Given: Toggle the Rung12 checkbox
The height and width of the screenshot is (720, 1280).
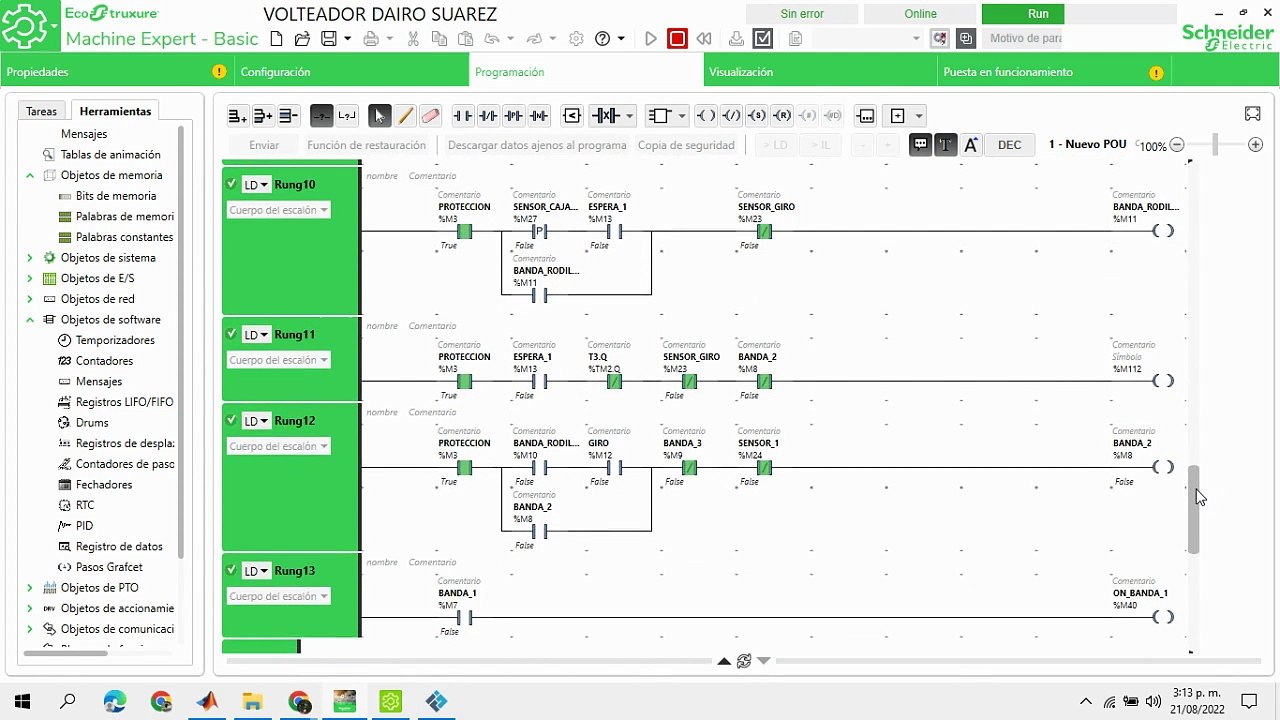Looking at the screenshot, I should tap(231, 420).
